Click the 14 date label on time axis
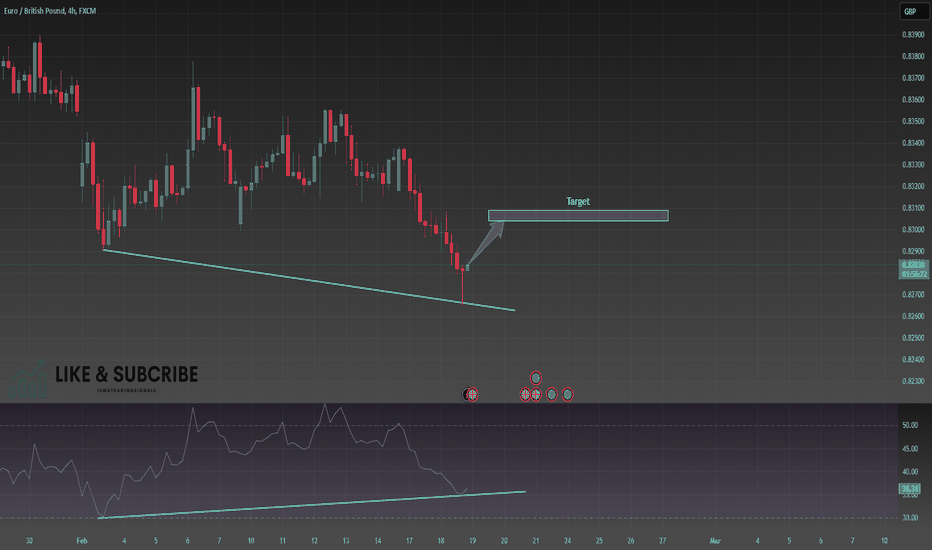The height and width of the screenshot is (550, 932). coord(377,540)
